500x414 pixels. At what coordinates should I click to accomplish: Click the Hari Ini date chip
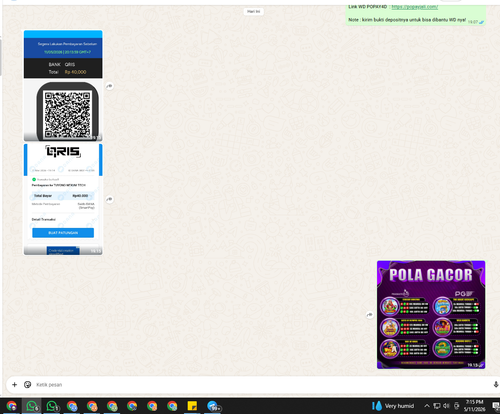254,12
